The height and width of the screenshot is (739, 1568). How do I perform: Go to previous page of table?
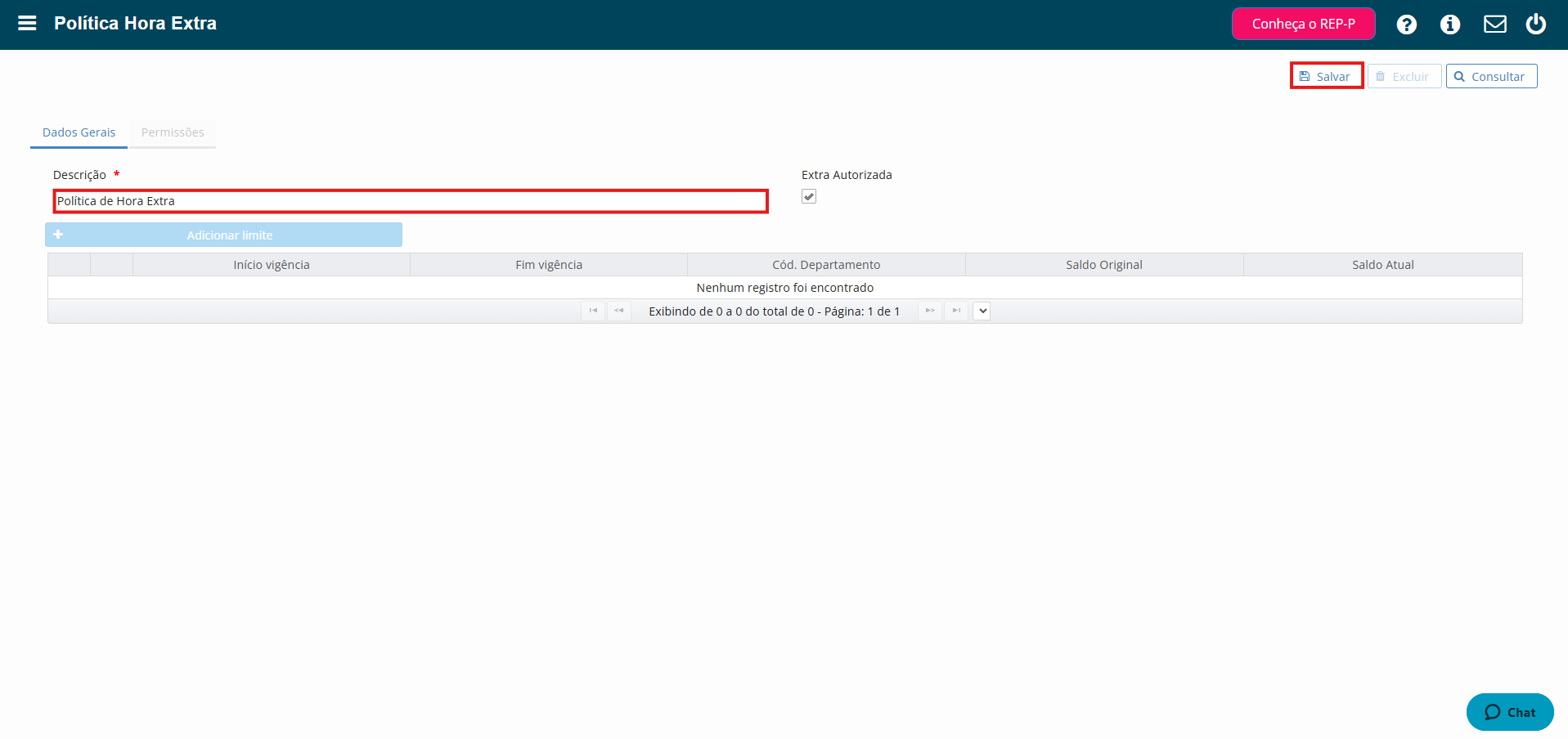619,311
